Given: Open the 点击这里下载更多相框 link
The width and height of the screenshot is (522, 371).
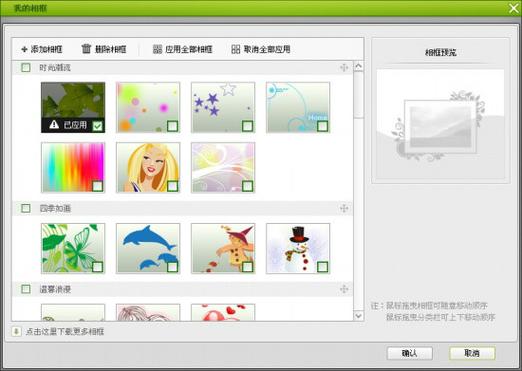Looking at the screenshot, I should [65, 332].
